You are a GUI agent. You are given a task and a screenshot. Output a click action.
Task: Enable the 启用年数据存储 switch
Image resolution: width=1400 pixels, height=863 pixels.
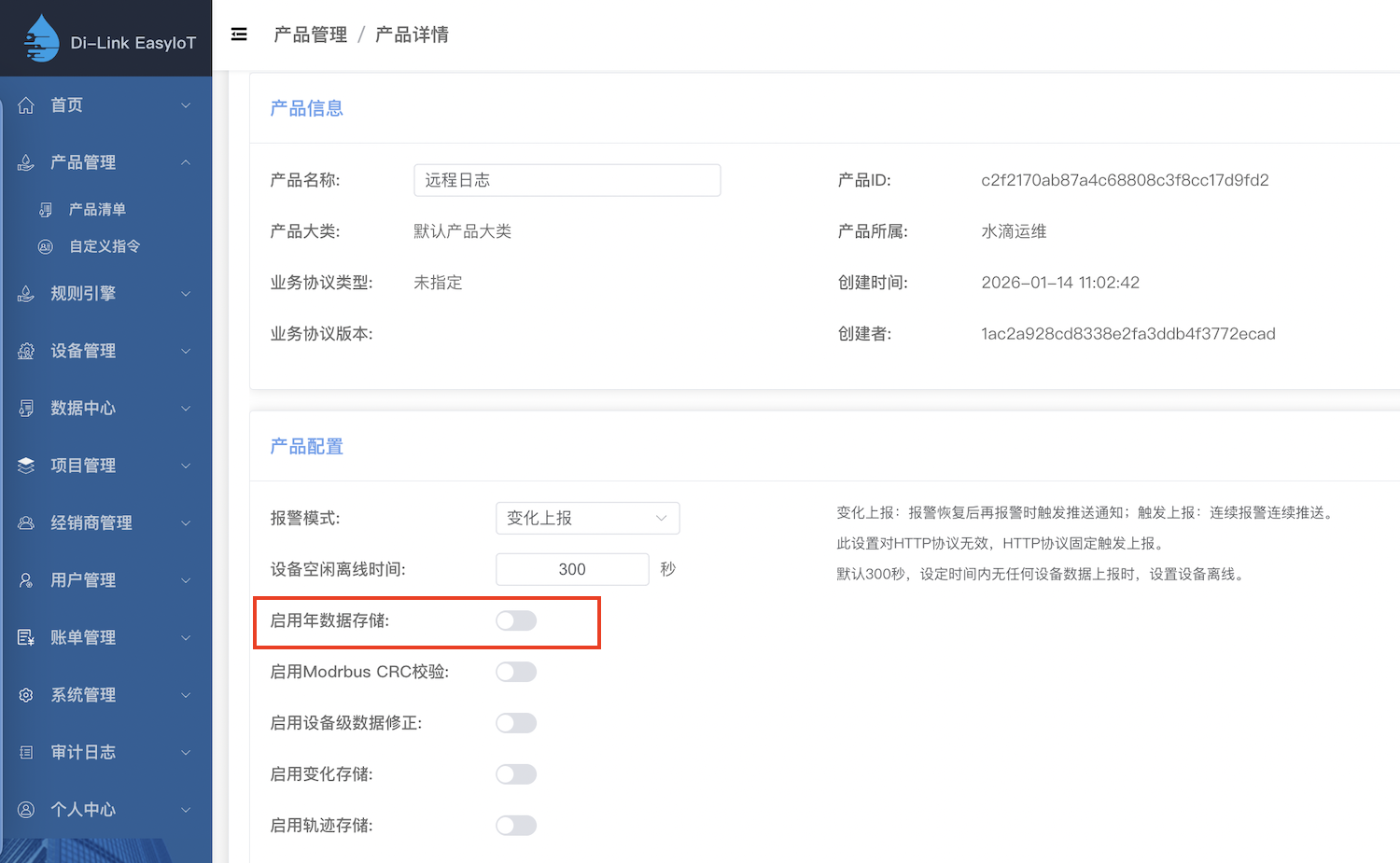pos(515,621)
